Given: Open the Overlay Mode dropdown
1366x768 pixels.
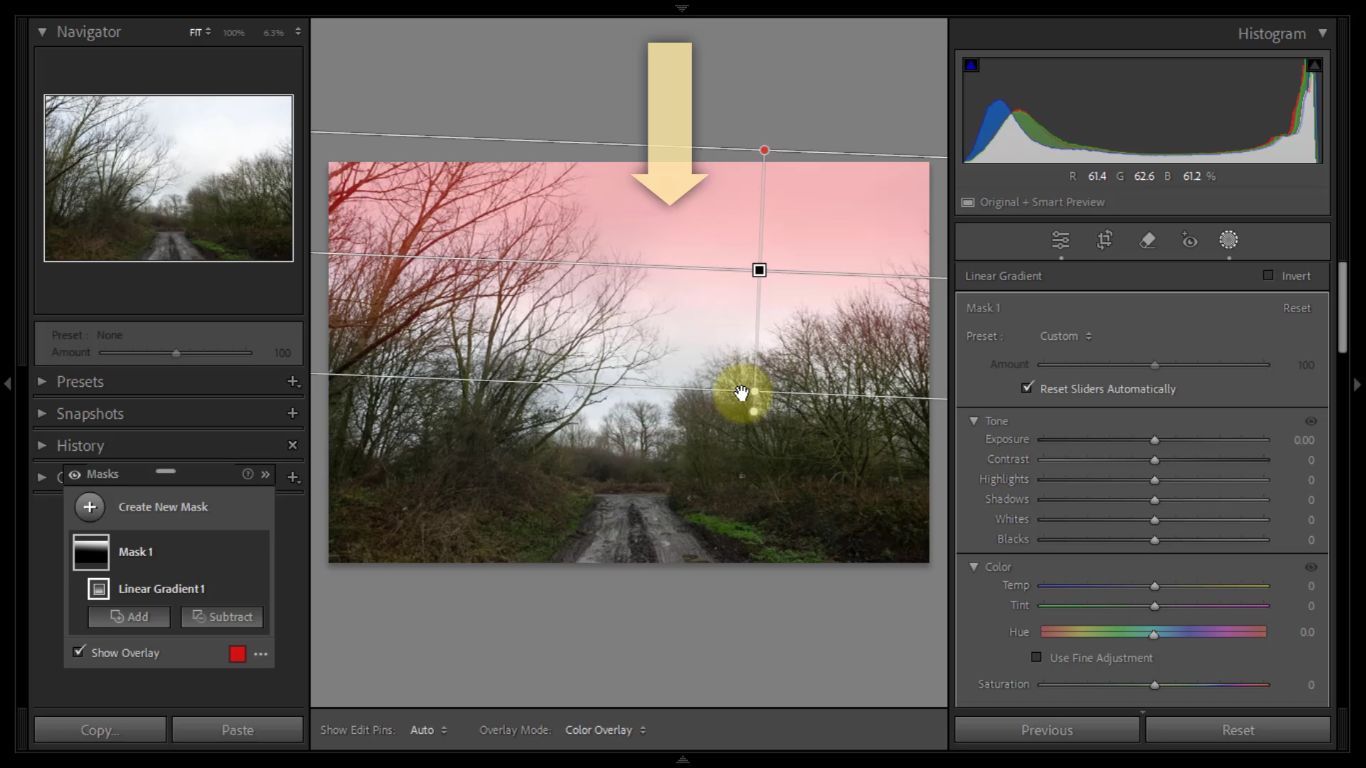Looking at the screenshot, I should pos(605,730).
